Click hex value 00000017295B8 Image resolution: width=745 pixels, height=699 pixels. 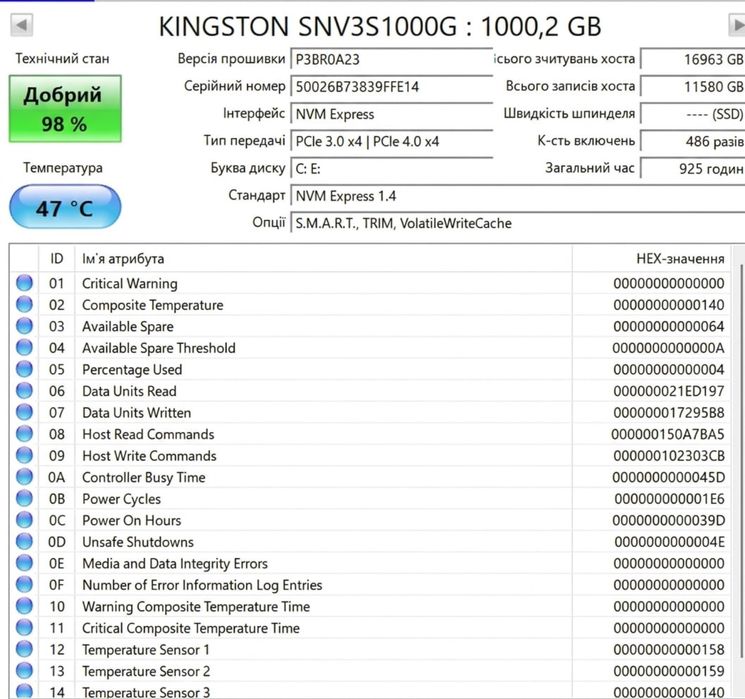click(x=669, y=412)
